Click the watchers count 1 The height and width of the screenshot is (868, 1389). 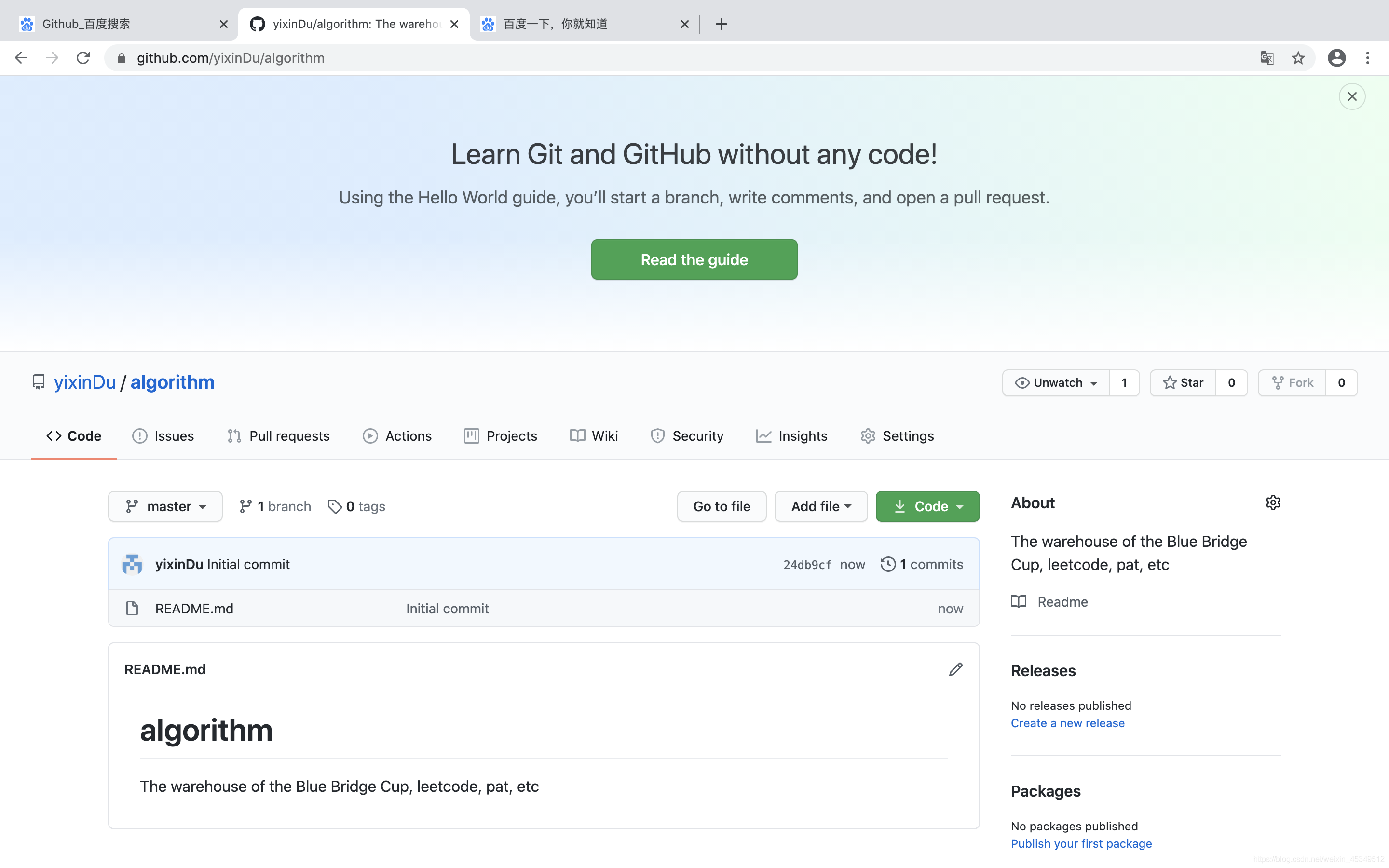pos(1124,383)
